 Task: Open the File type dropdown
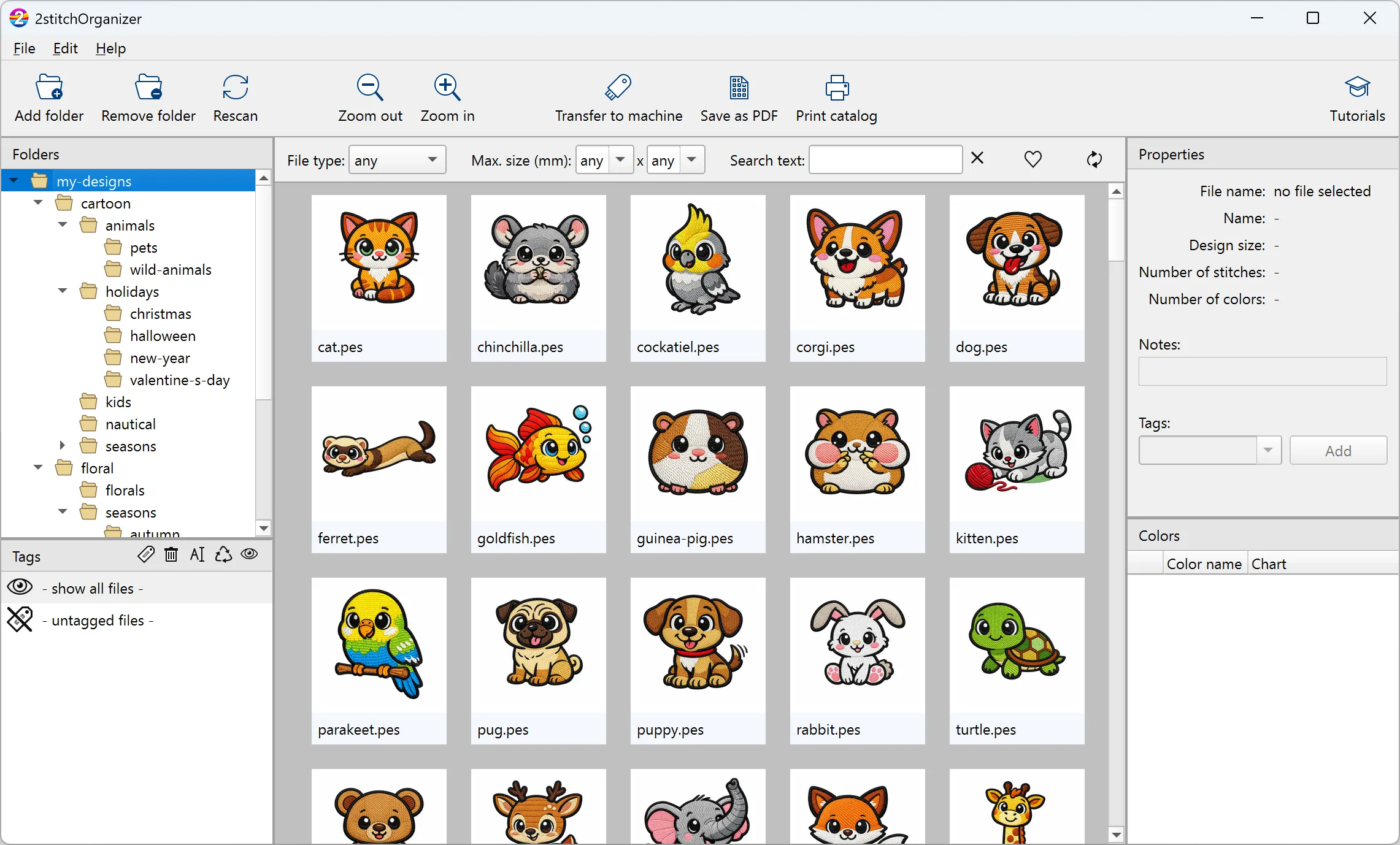tap(397, 160)
